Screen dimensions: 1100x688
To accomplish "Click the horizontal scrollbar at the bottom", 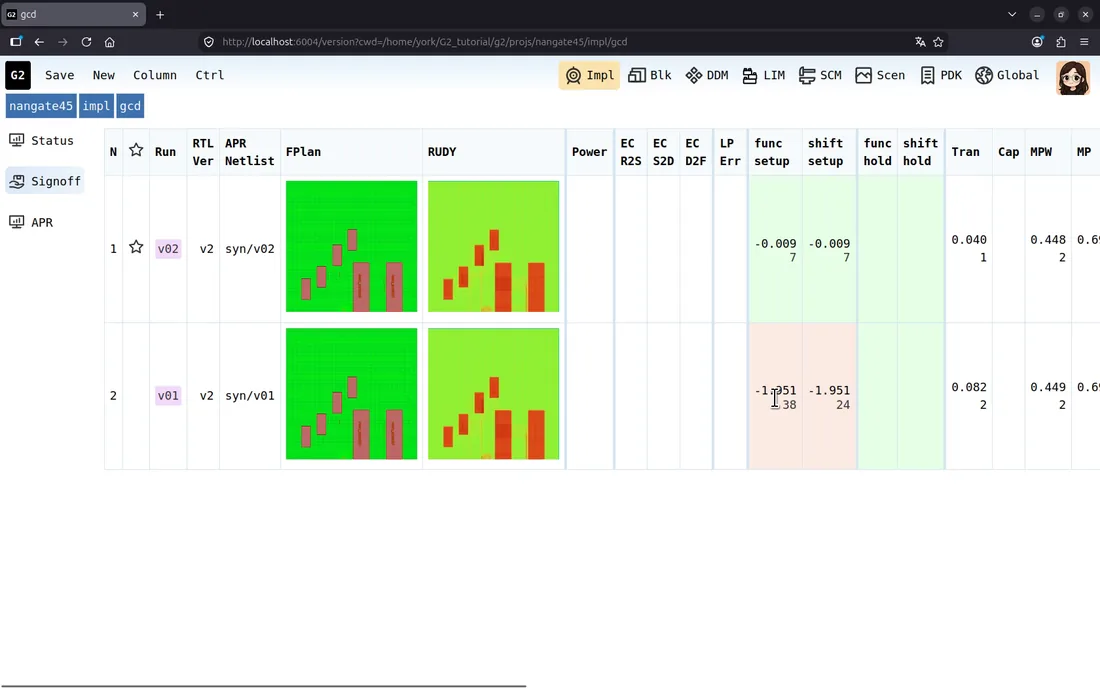I will tap(264, 686).
